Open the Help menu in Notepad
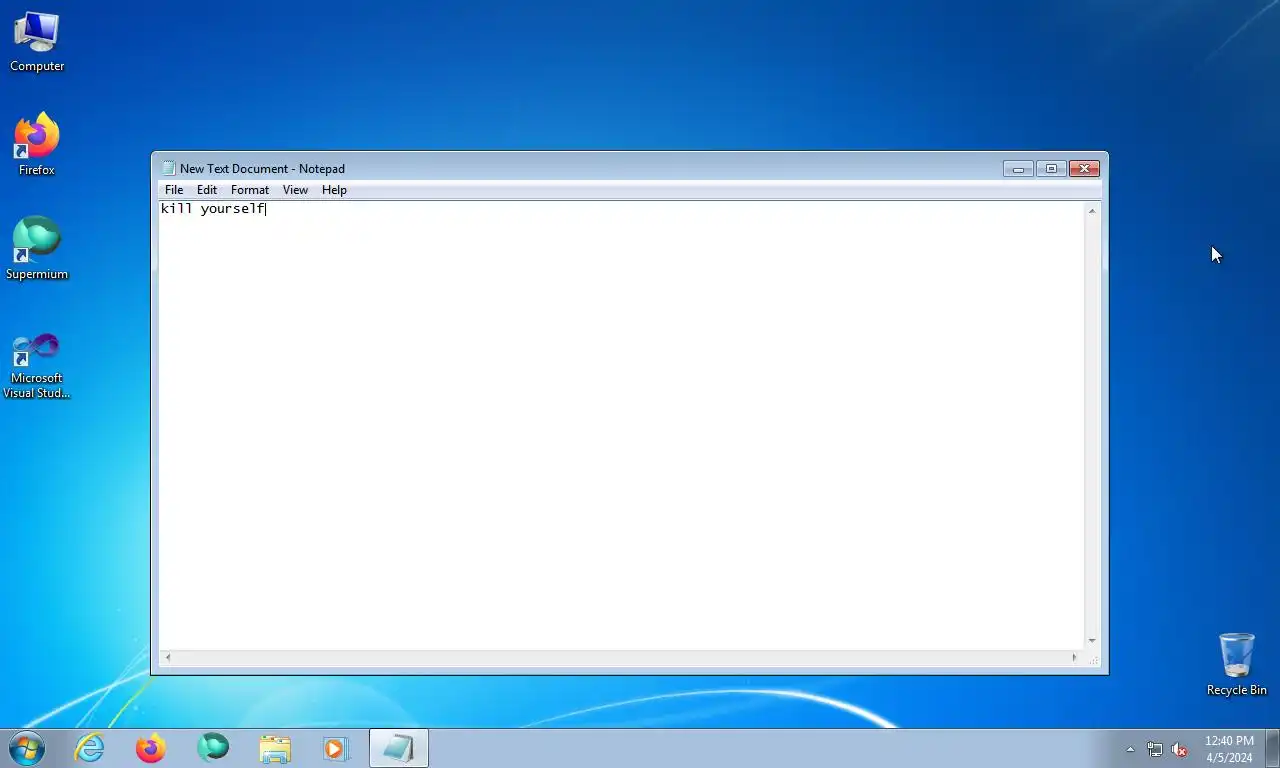 click(334, 190)
